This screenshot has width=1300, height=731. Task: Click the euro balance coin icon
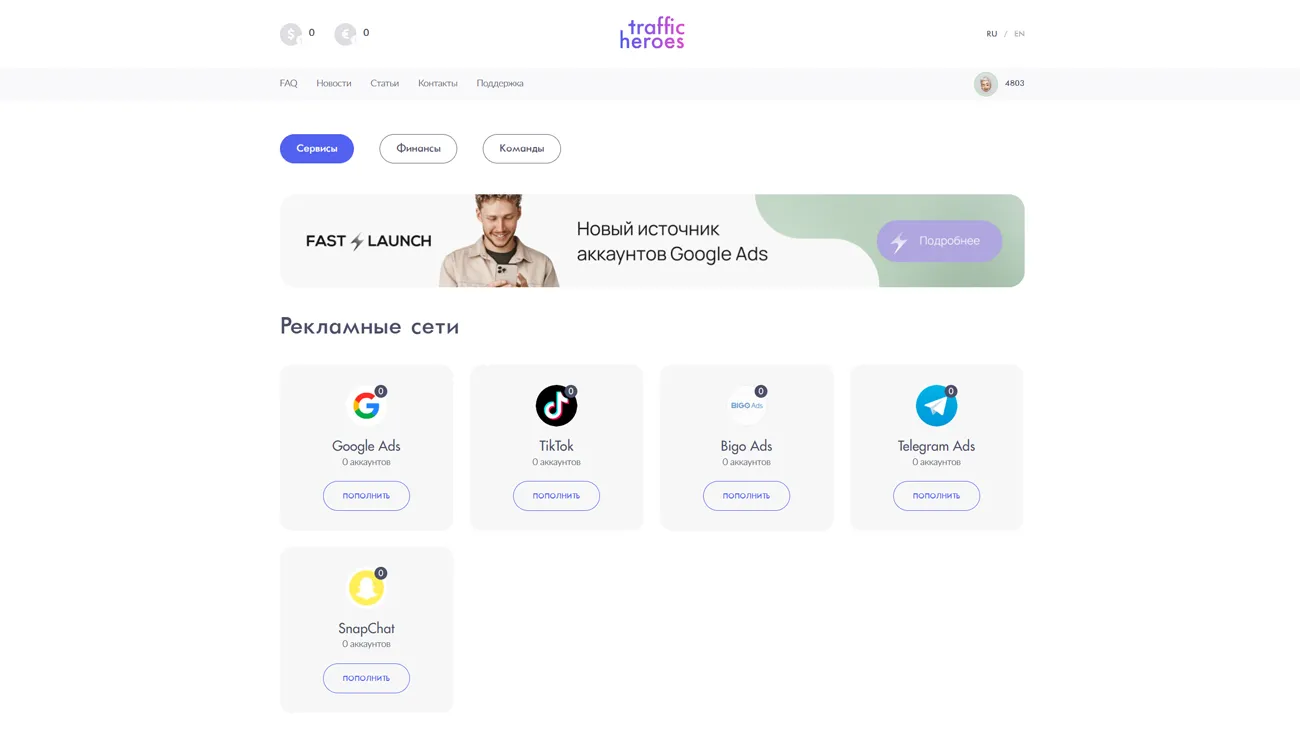click(345, 34)
